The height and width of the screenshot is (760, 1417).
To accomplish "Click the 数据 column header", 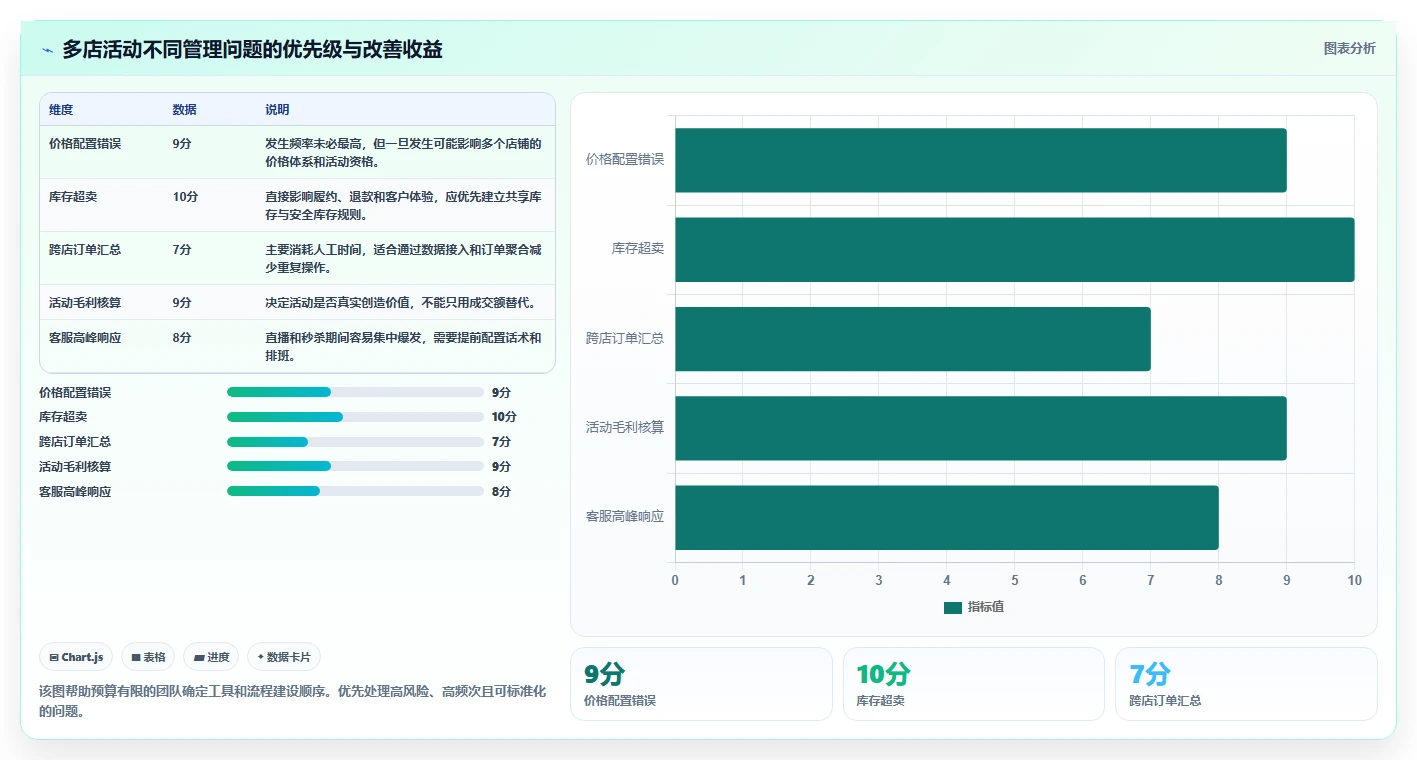I will click(x=185, y=110).
